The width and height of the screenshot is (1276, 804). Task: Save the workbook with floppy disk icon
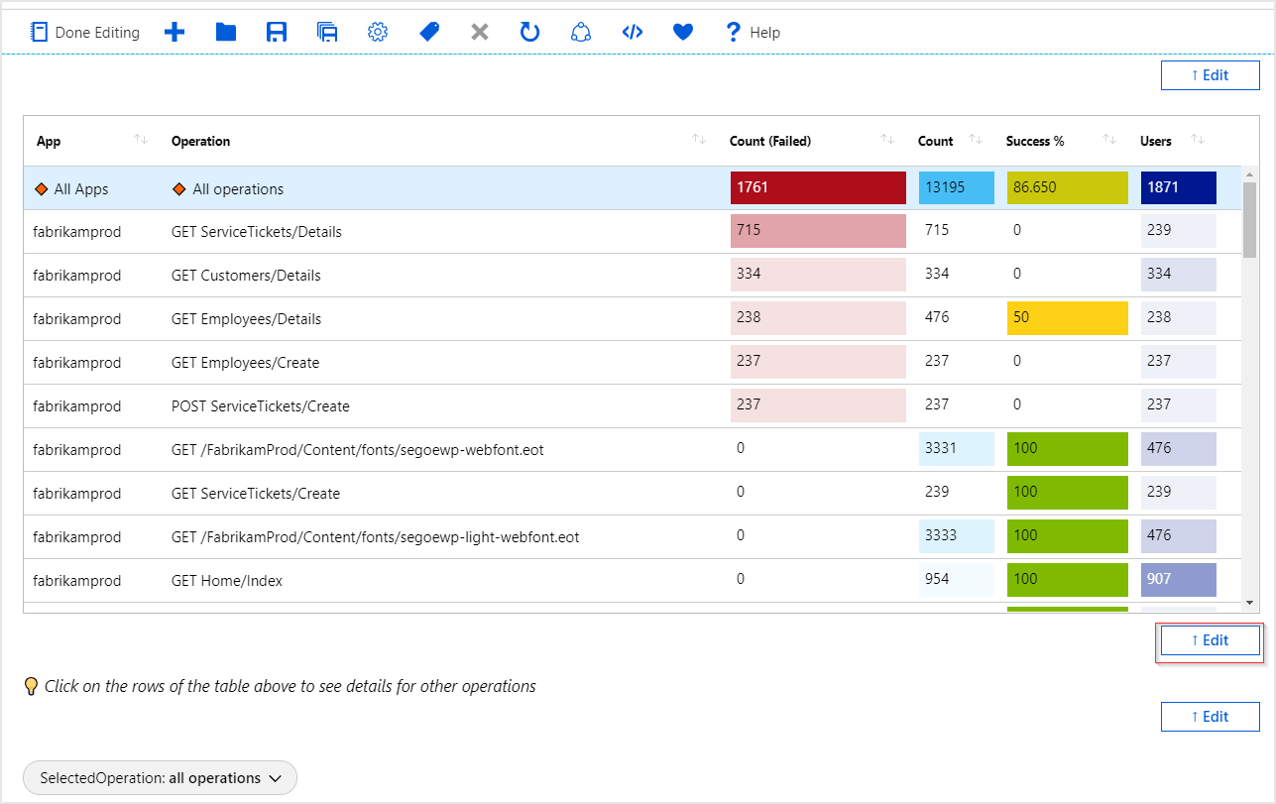pyautogui.click(x=277, y=32)
